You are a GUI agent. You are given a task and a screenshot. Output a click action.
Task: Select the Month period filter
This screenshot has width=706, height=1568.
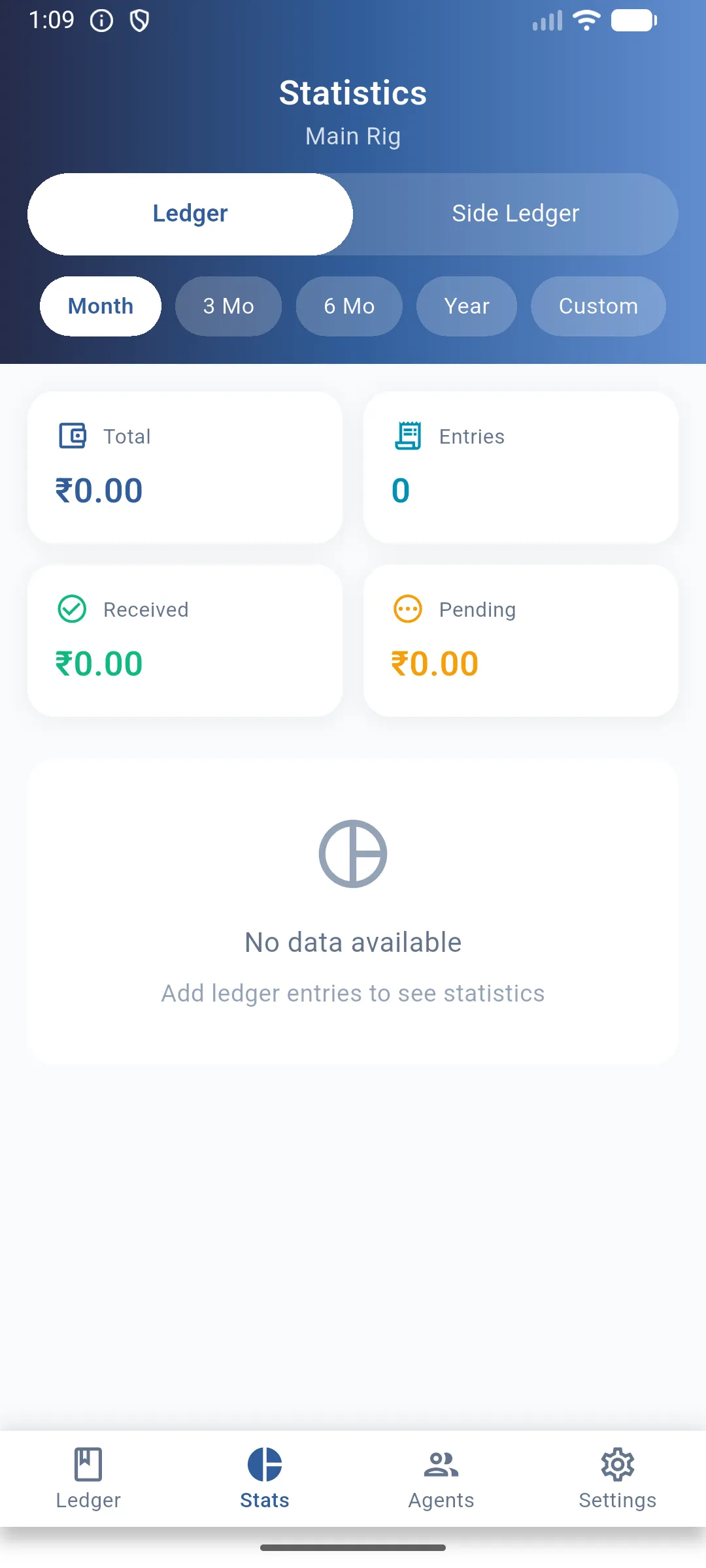(101, 306)
